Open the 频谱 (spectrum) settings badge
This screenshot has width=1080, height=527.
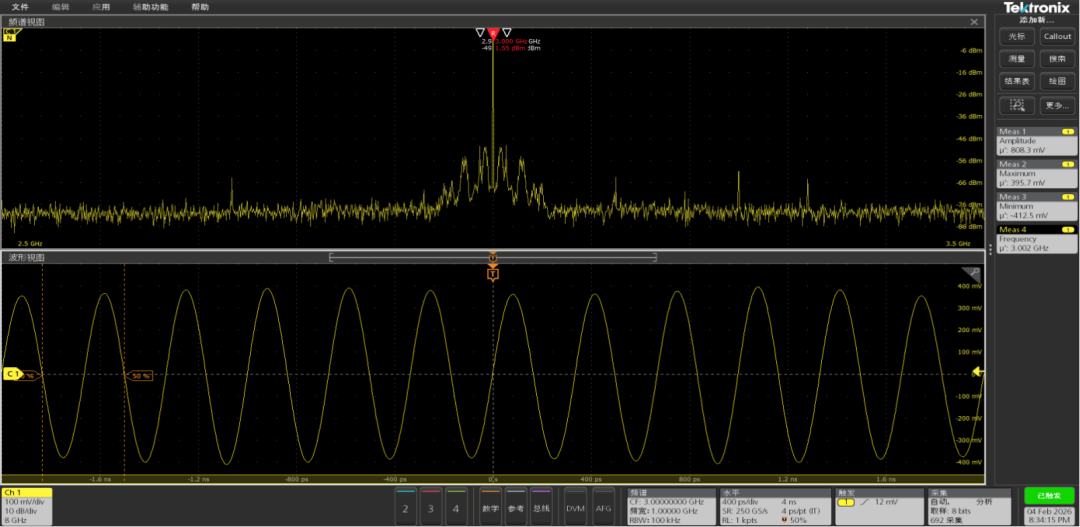(672, 506)
